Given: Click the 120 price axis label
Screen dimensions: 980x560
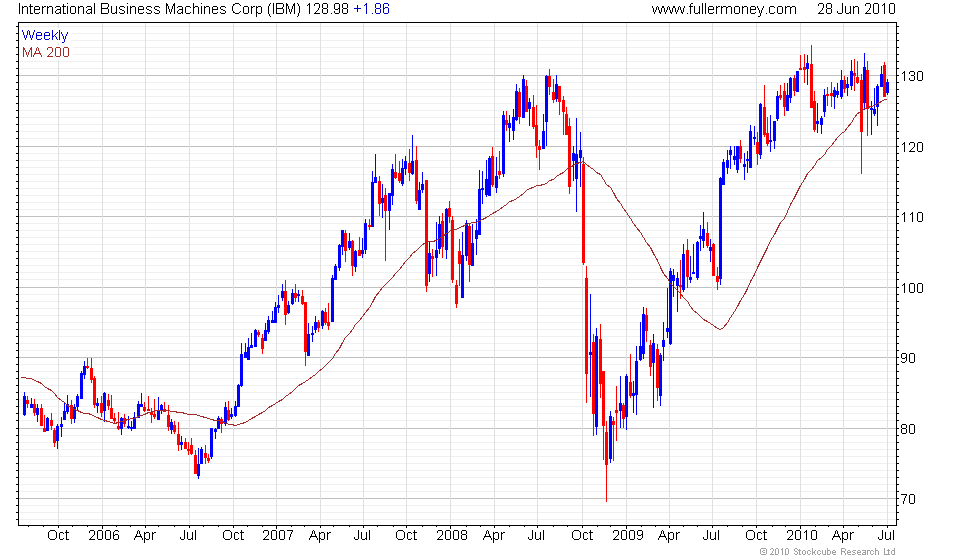Looking at the screenshot, I should (912, 148).
